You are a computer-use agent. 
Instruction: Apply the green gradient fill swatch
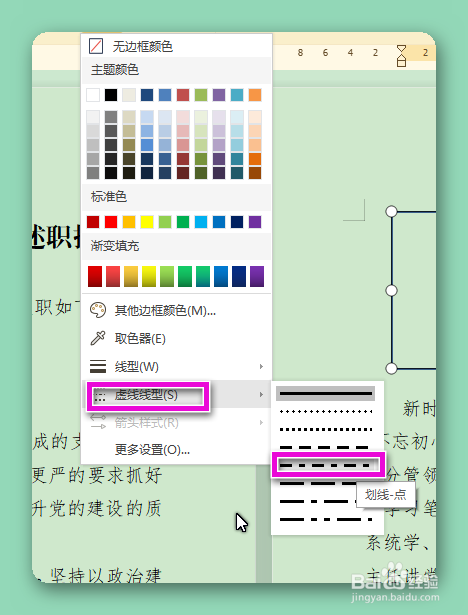click(185, 276)
